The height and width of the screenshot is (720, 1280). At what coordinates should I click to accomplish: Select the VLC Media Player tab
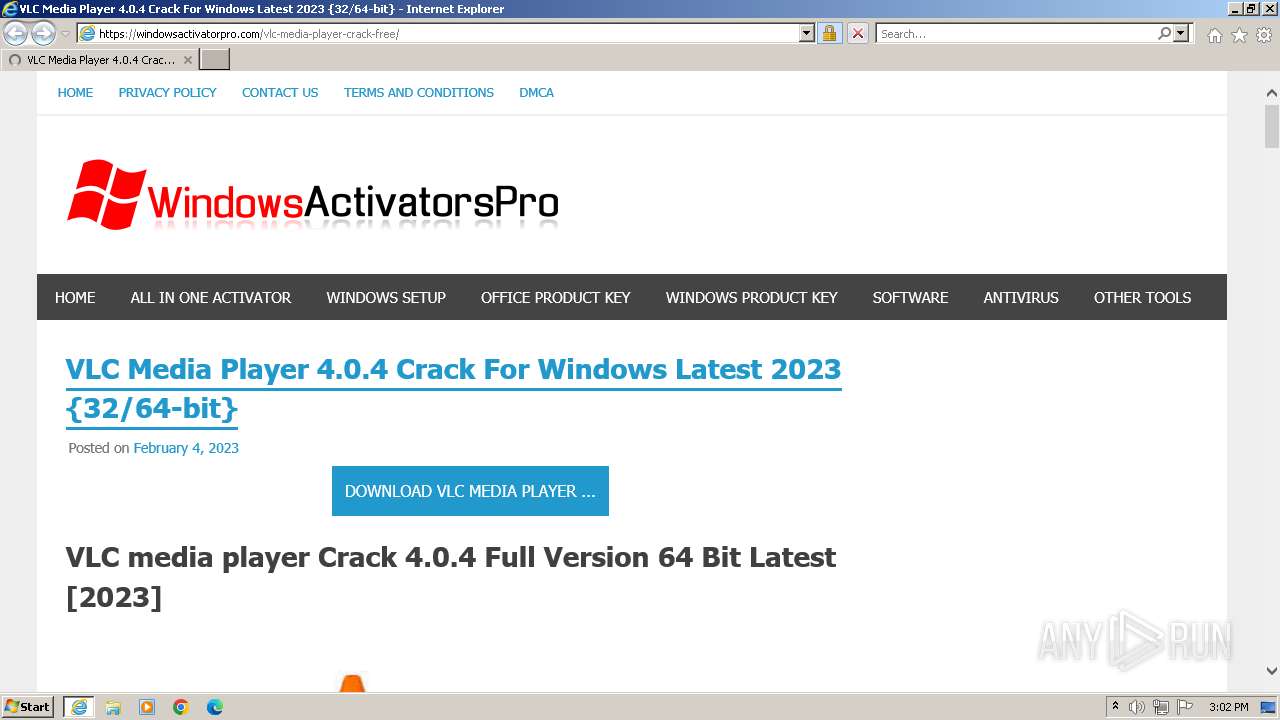[100, 60]
